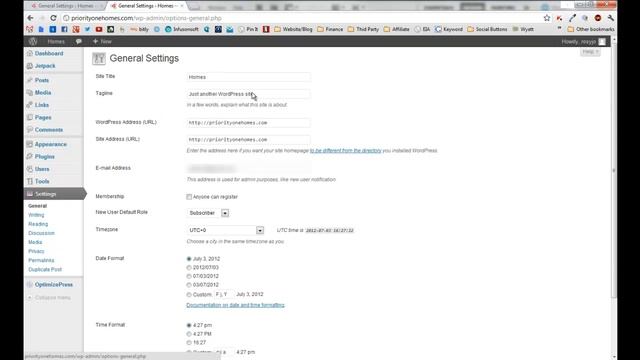Open the comments bubble in admin bar
The height and width of the screenshot is (360, 640).
click(78, 41)
